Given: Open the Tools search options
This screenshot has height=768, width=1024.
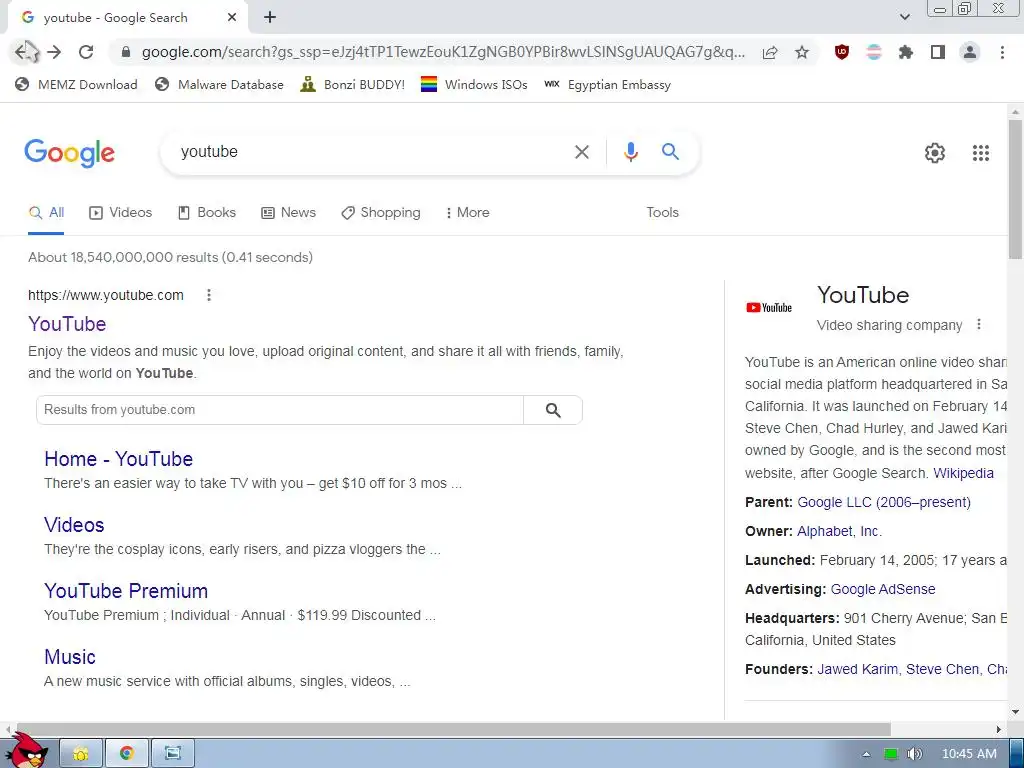Looking at the screenshot, I should [x=662, y=213].
